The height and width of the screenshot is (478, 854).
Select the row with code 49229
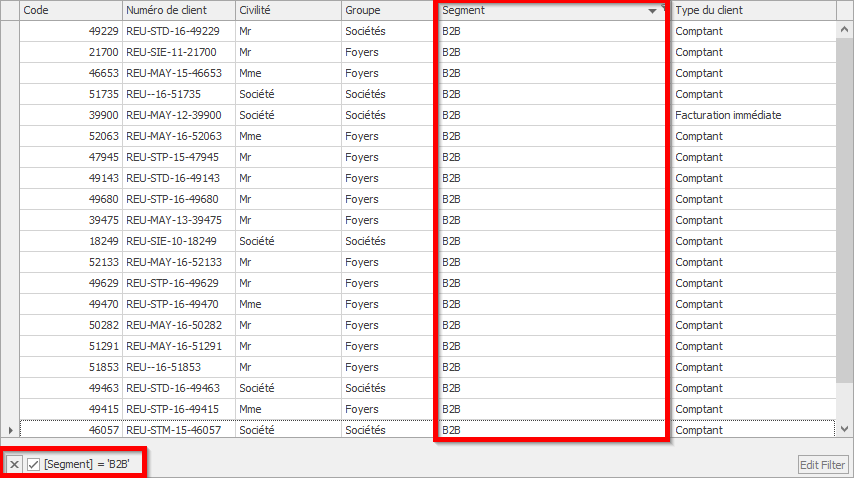point(428,31)
